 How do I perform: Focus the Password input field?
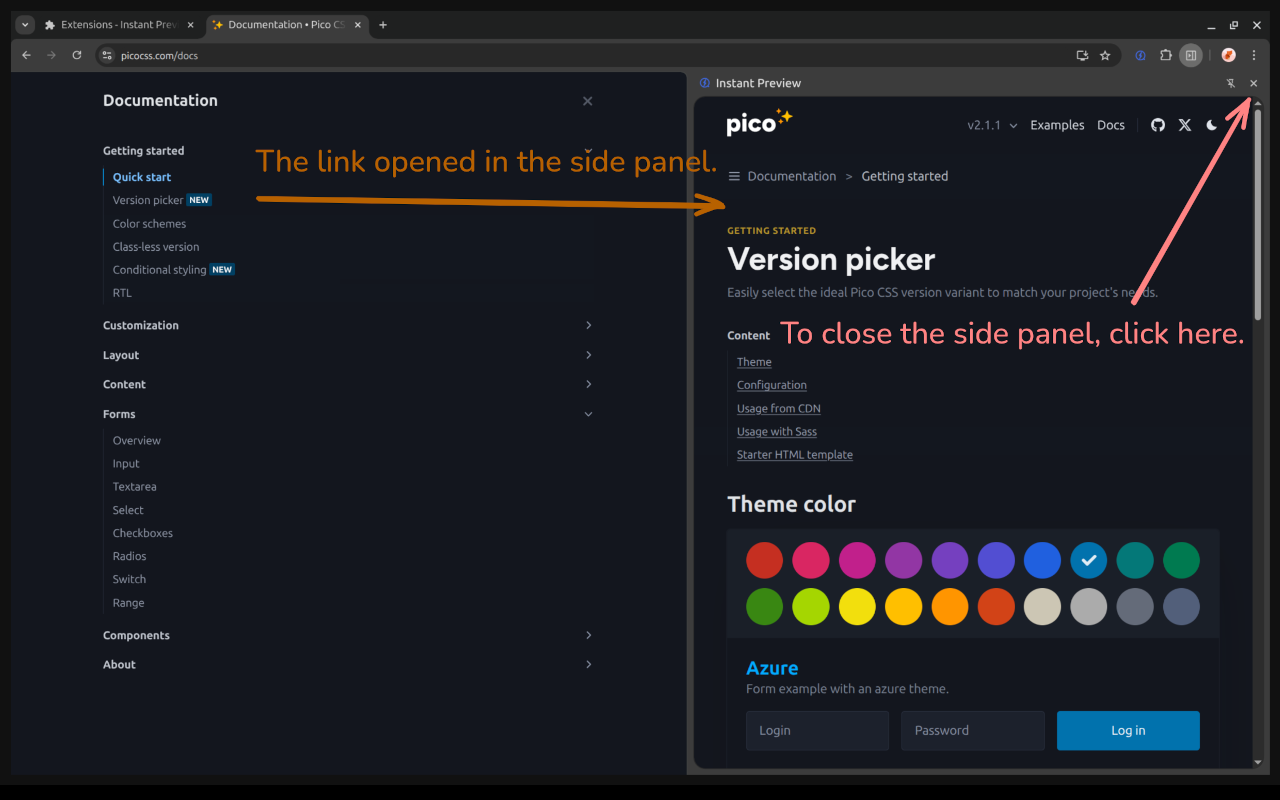pos(973,731)
